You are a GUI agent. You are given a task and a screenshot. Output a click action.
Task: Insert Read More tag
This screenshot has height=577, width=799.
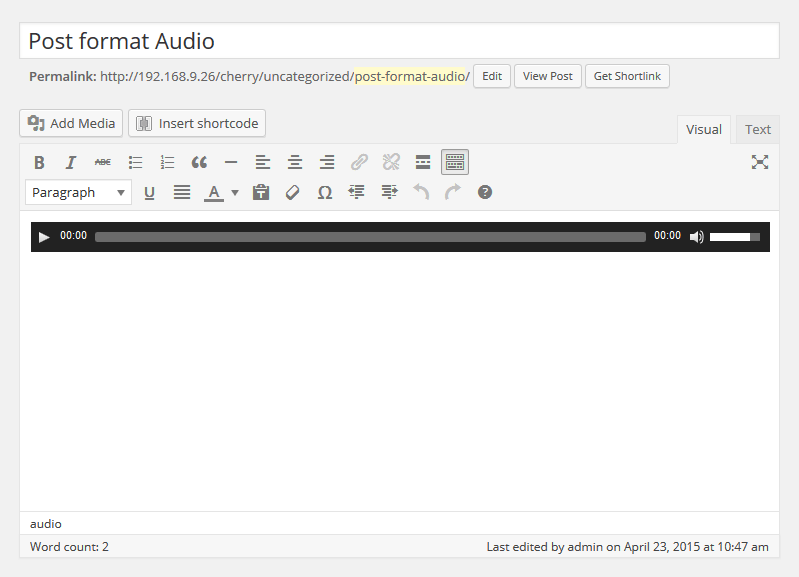coord(423,162)
